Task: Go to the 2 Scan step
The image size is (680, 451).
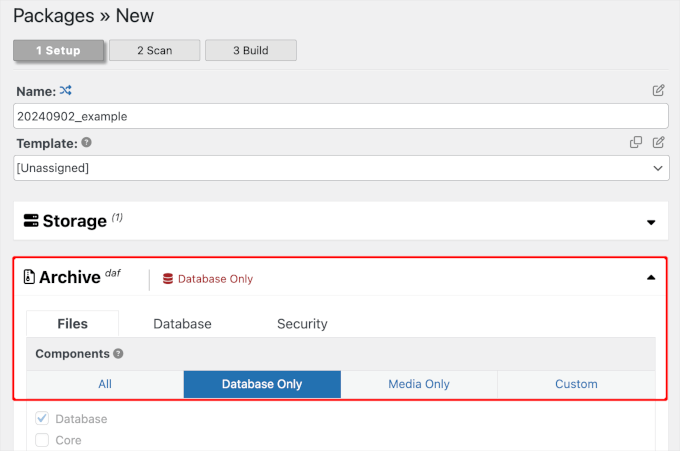Action: tap(153, 50)
